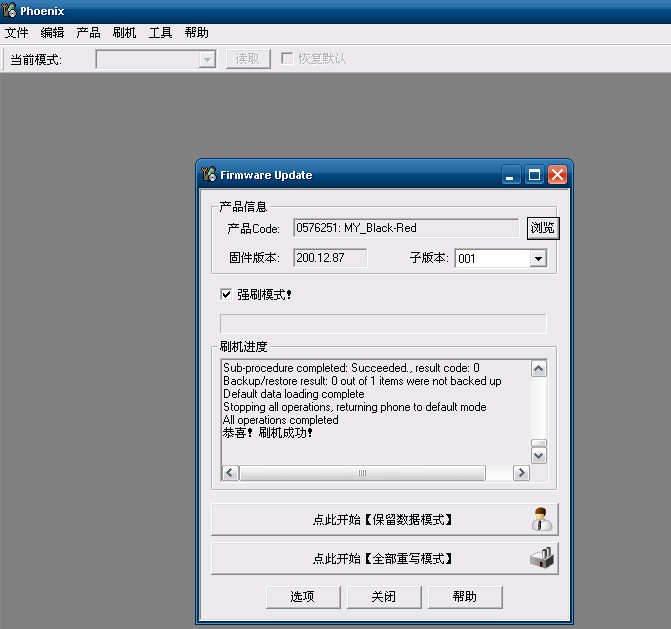Open the 当前模式 dropdown
Image resolution: width=671 pixels, height=629 pixels.
[x=207, y=59]
